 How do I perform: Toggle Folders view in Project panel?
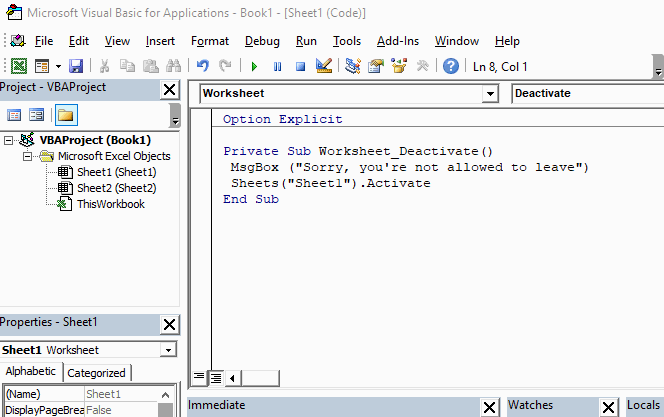pos(66,115)
